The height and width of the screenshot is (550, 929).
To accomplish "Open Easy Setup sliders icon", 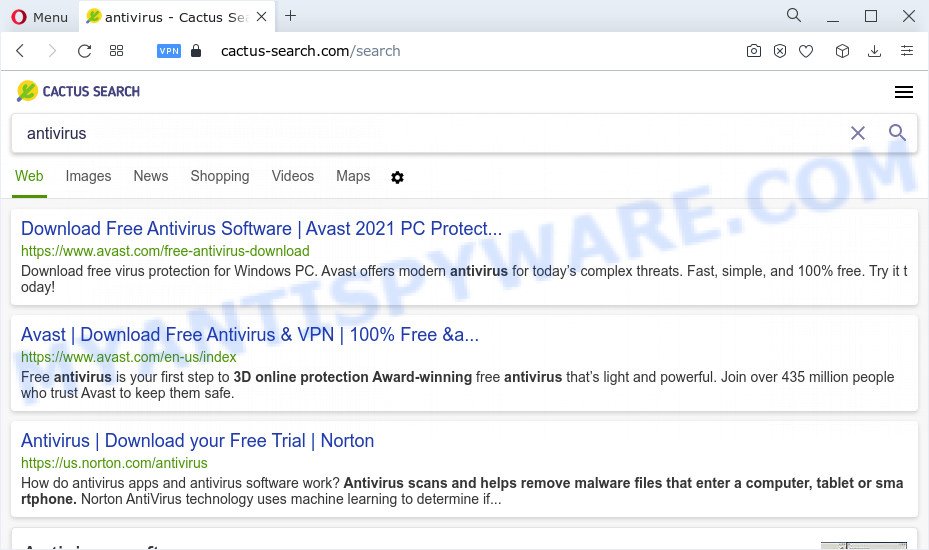I will (906, 51).
